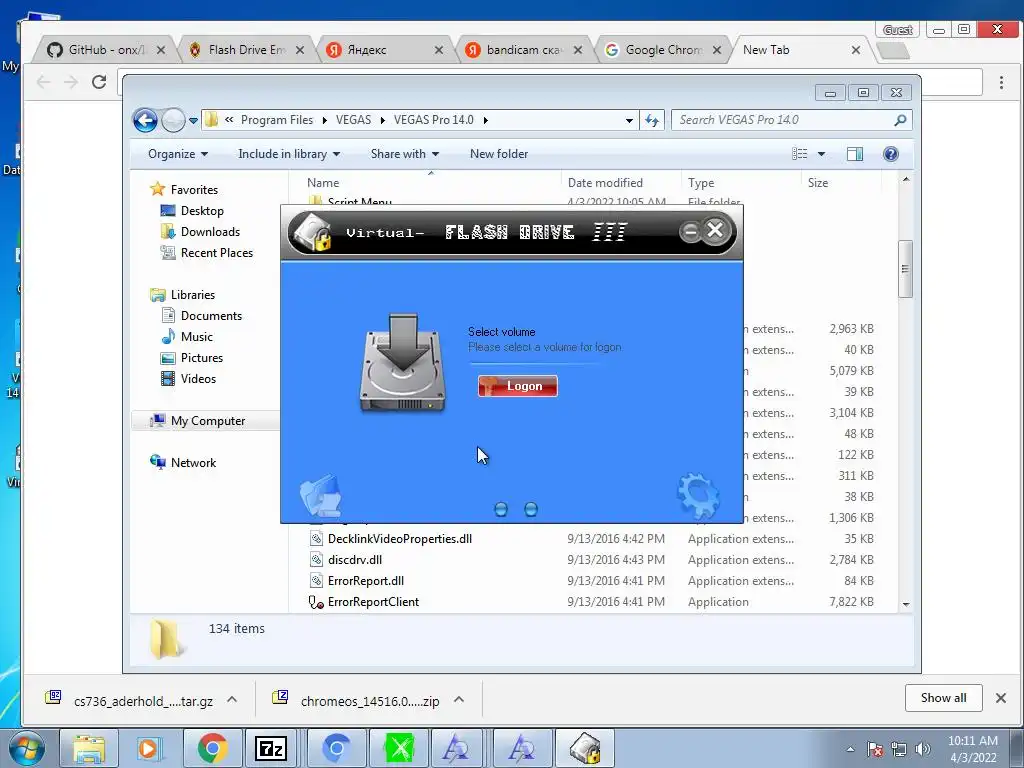Reload the Chrome page

tap(99, 82)
